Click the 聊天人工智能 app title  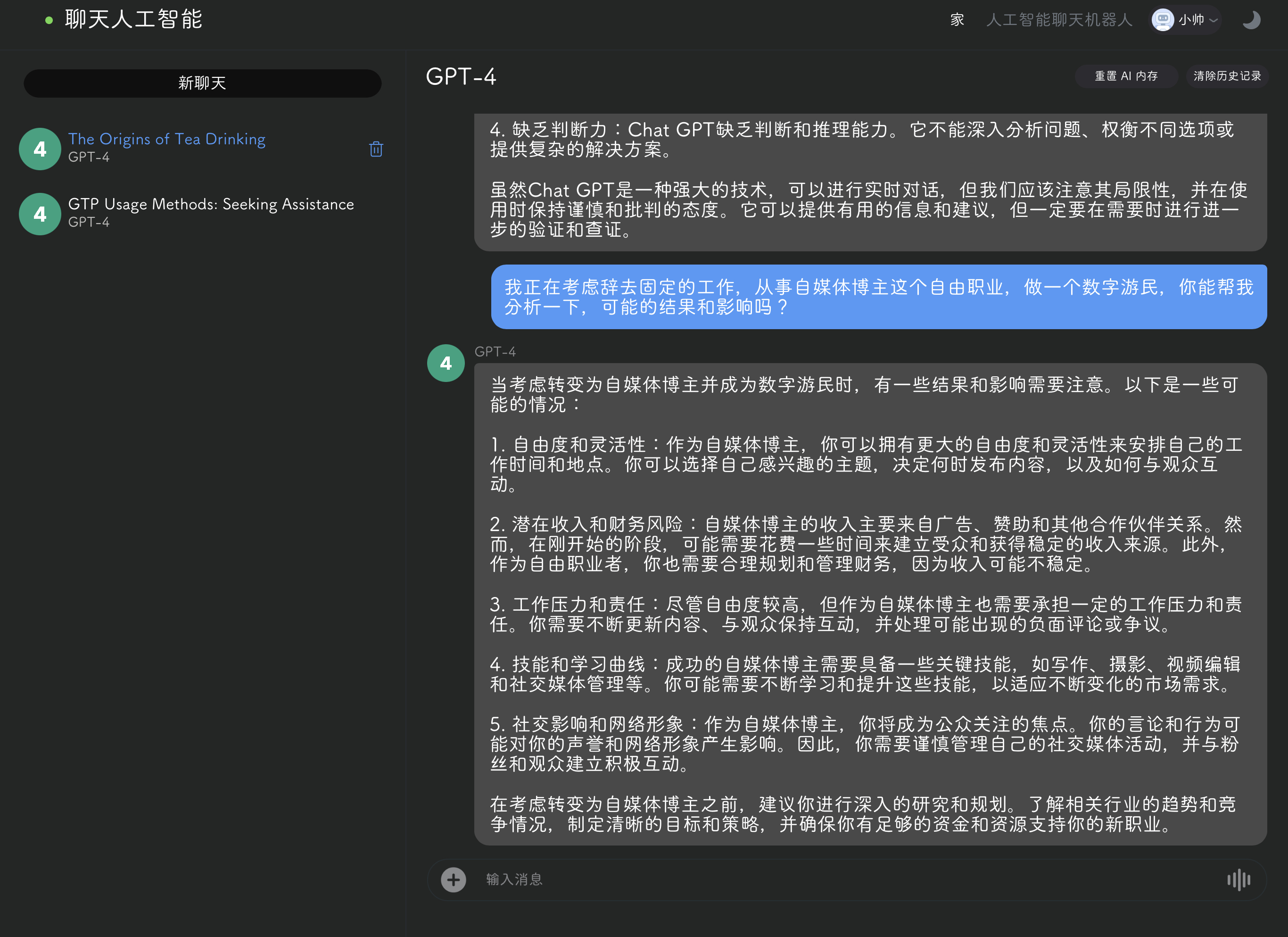pyautogui.click(x=133, y=19)
